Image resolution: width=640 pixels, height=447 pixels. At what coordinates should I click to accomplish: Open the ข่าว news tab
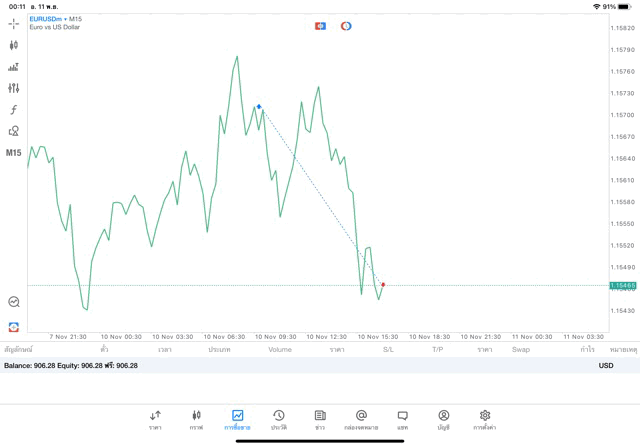click(x=320, y=419)
